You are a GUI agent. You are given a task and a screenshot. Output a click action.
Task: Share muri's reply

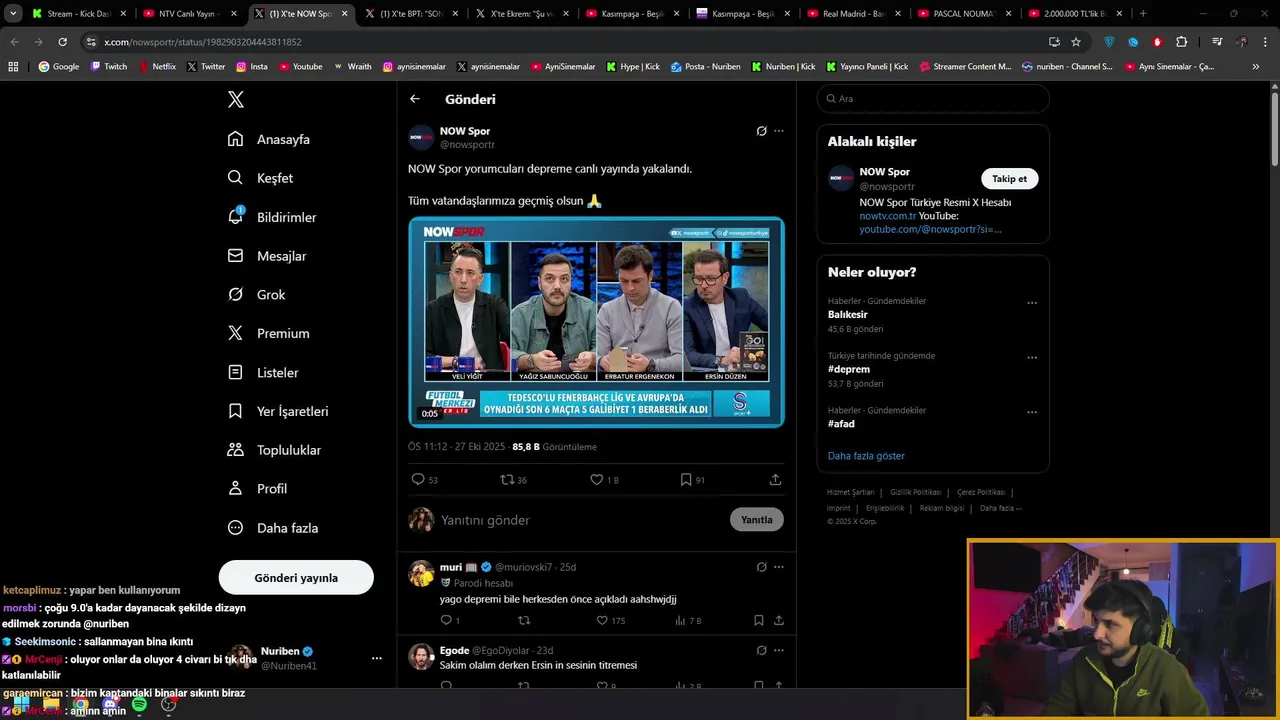tap(778, 621)
